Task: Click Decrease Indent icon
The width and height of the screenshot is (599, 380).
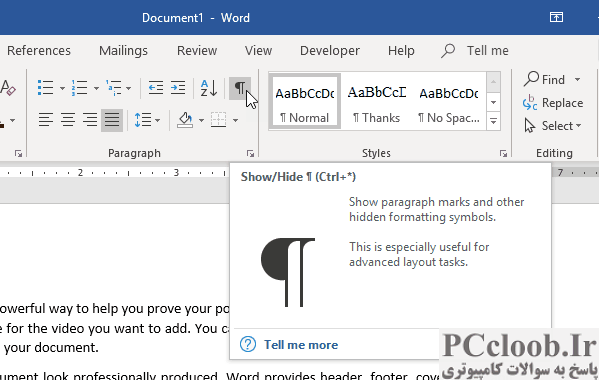Action: [156, 88]
